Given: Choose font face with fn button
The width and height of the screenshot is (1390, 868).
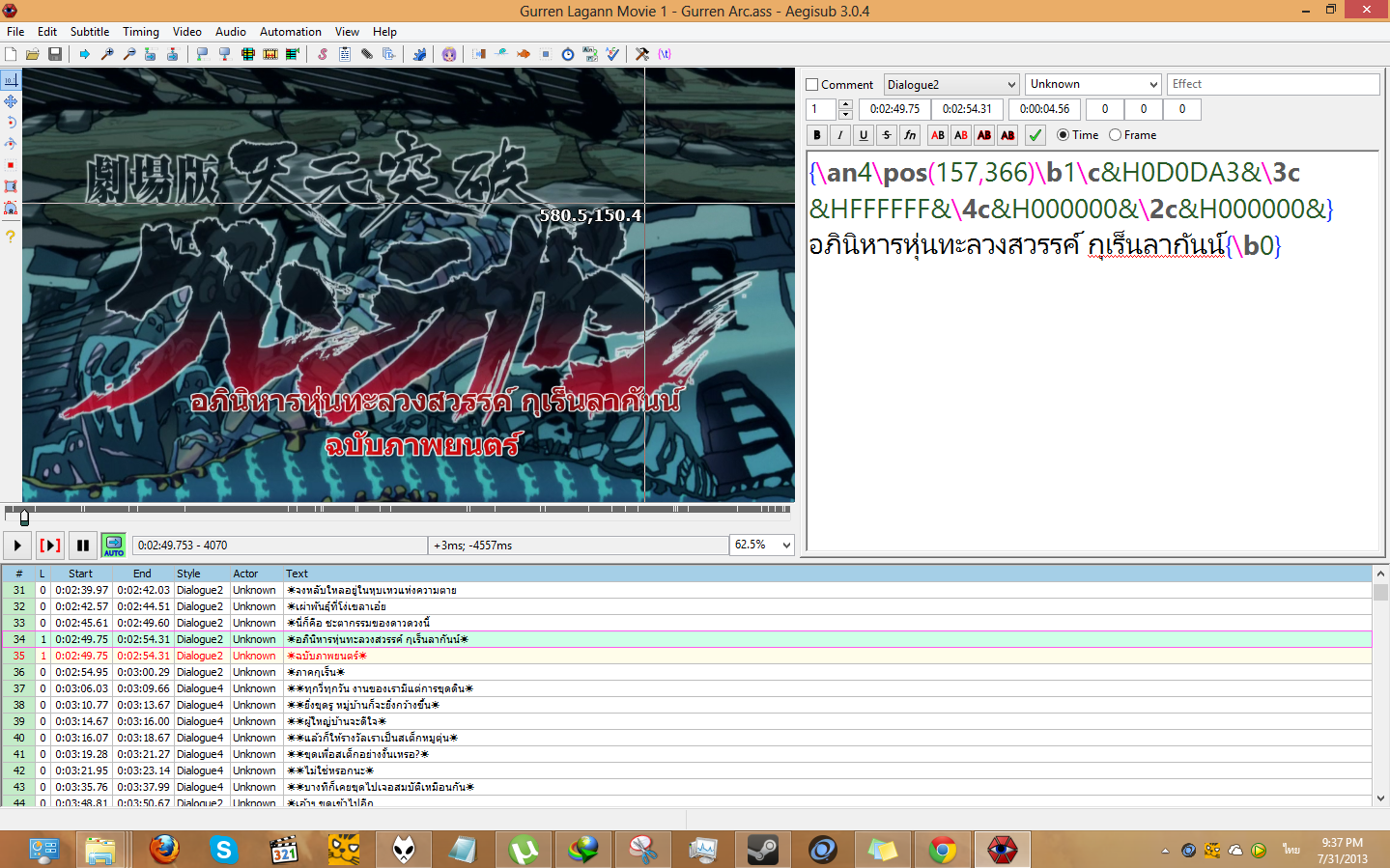Looking at the screenshot, I should (910, 135).
